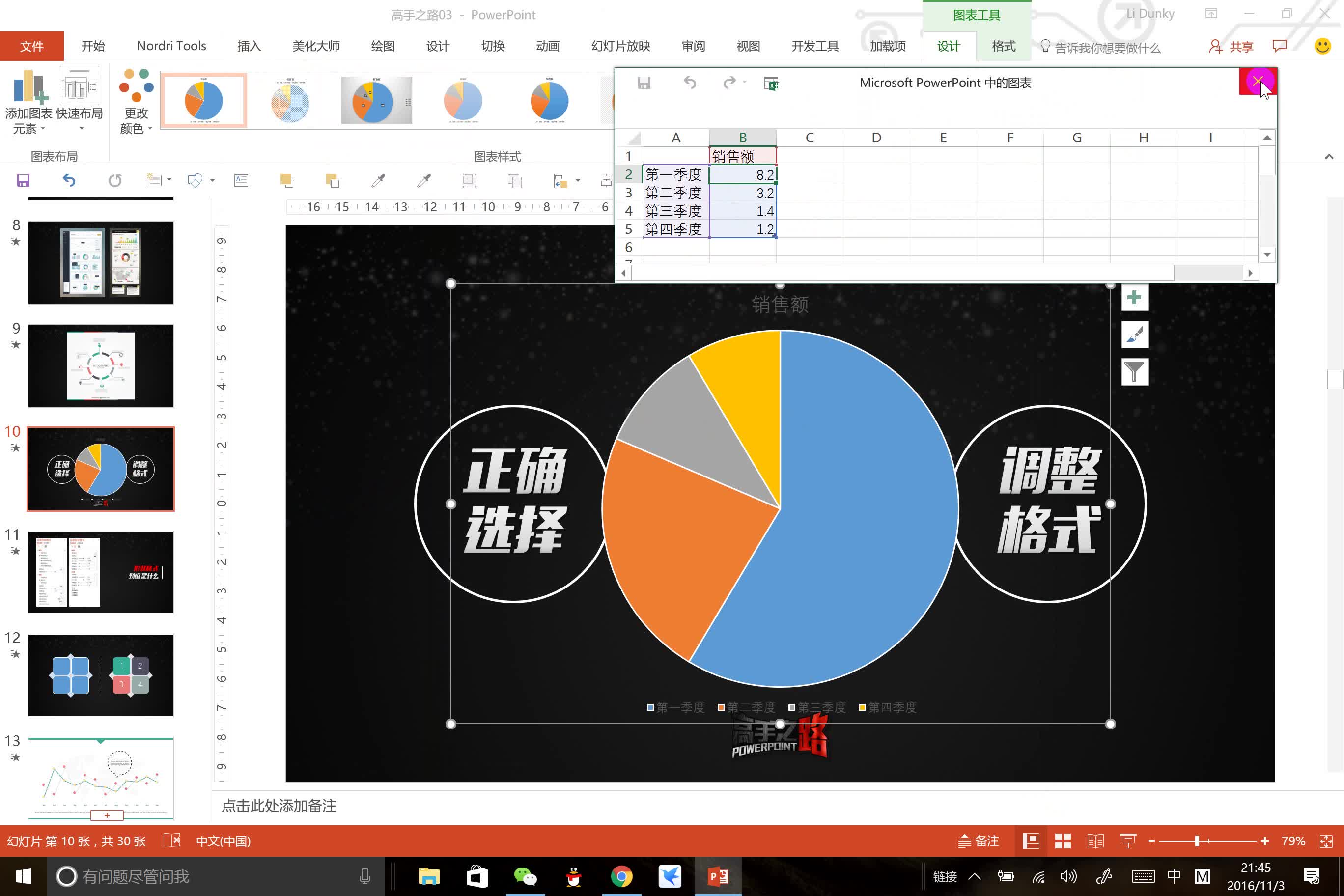
Task: Open the align objects dropdown arrow
Action: click(x=578, y=181)
